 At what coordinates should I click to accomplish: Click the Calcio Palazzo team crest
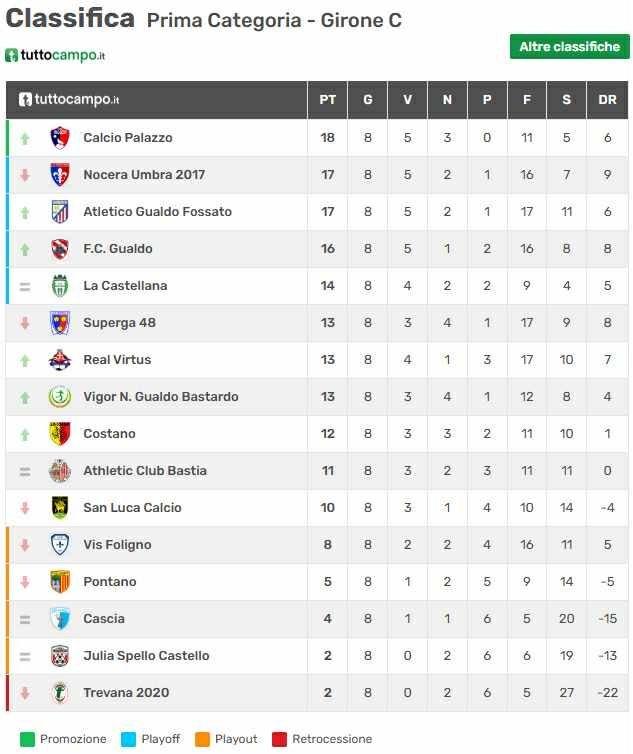(60, 138)
